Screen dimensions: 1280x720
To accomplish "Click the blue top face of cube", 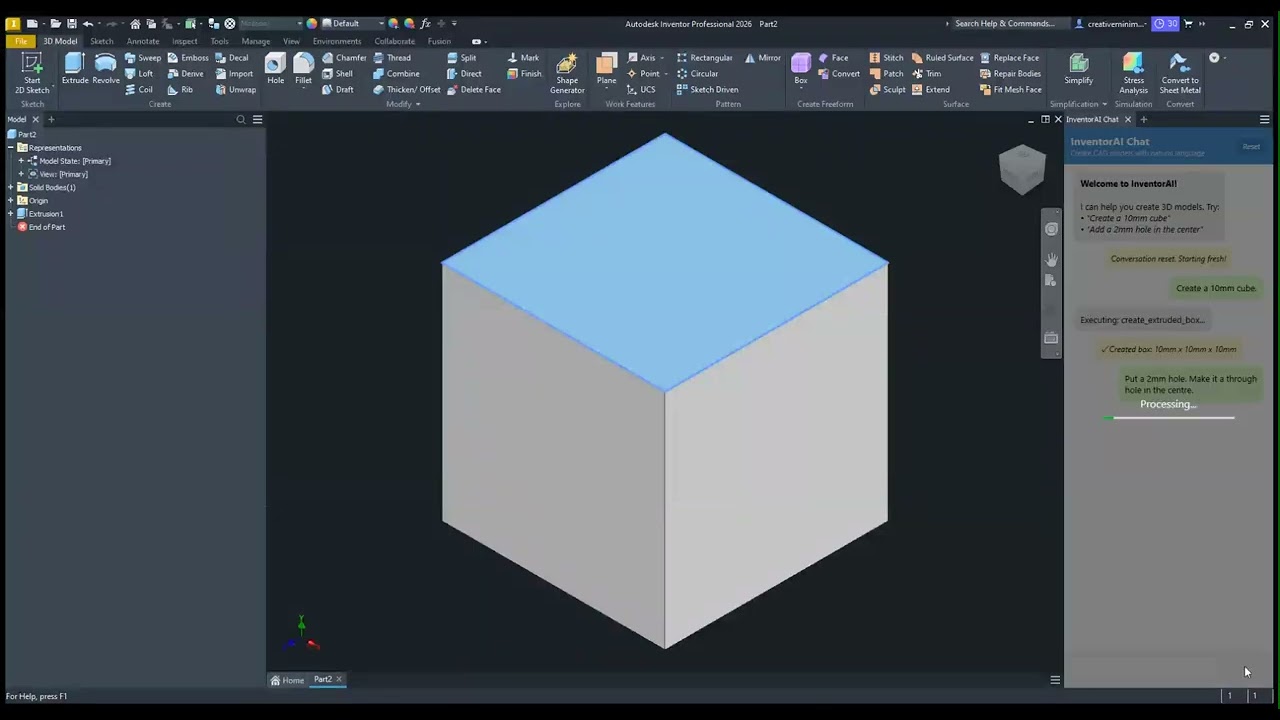I will click(665, 262).
